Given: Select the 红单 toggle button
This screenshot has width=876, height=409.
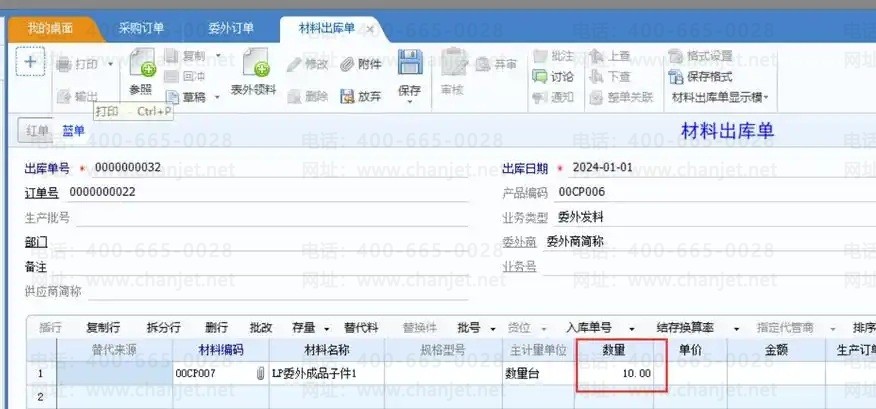Looking at the screenshot, I should (x=38, y=131).
